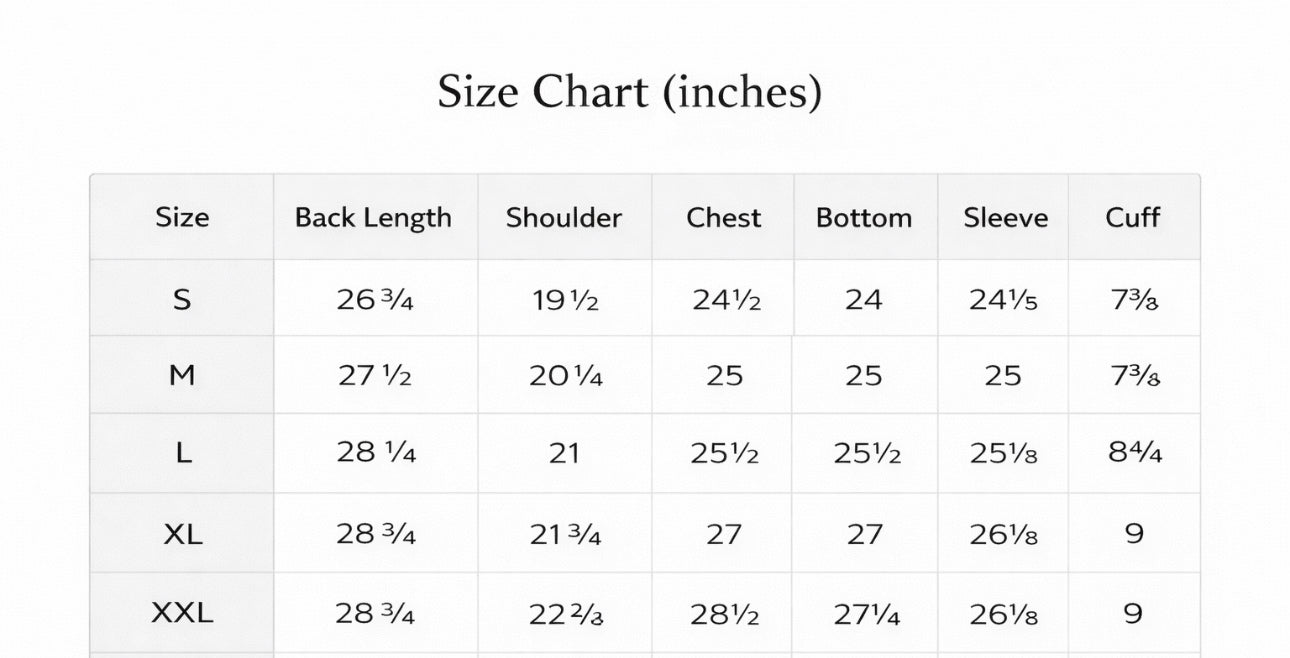Select the shoulder value for size M

point(565,376)
